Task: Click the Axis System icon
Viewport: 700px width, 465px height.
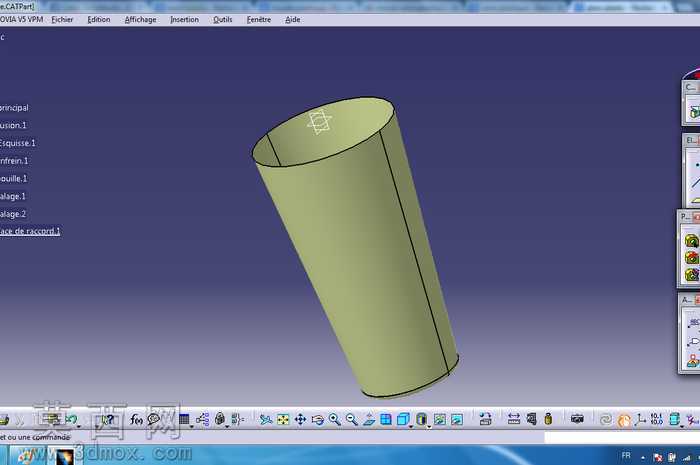Action: point(641,419)
